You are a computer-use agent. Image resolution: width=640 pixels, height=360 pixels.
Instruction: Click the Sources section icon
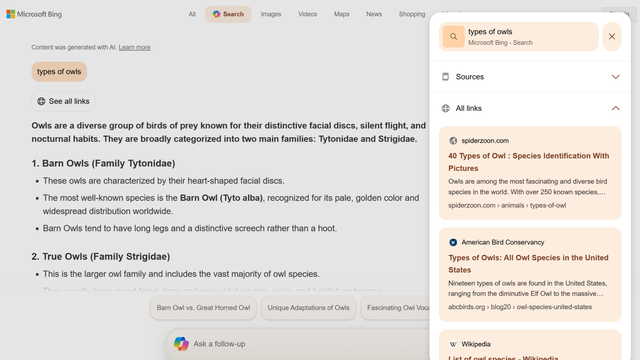[x=445, y=77]
